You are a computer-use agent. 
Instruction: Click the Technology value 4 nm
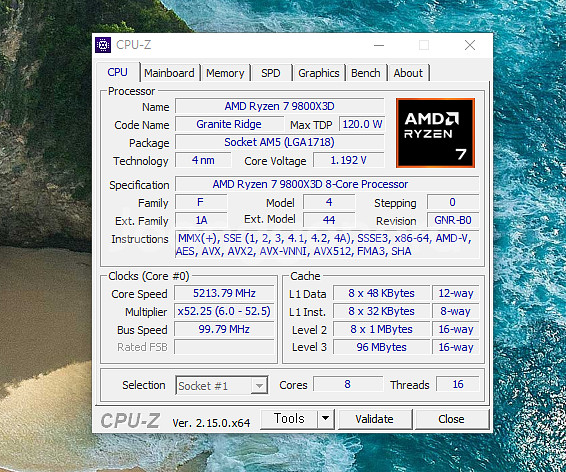[203, 160]
